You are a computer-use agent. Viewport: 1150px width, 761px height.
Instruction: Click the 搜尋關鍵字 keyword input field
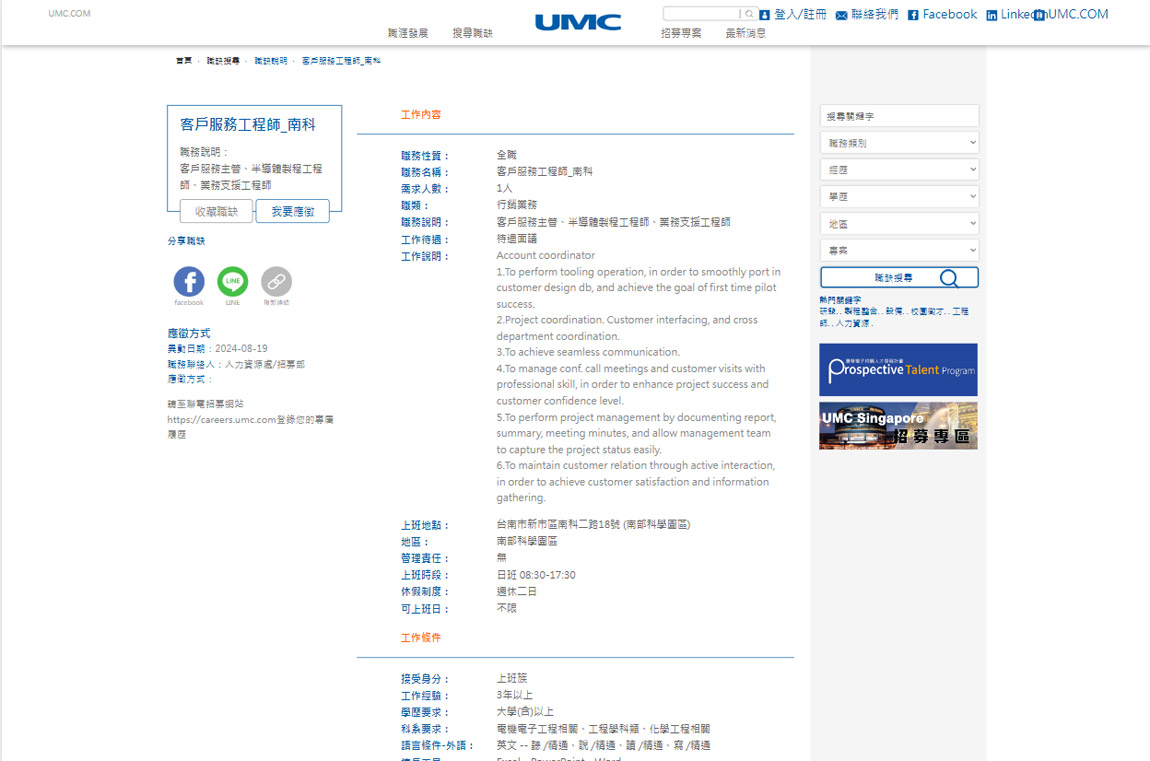898,116
